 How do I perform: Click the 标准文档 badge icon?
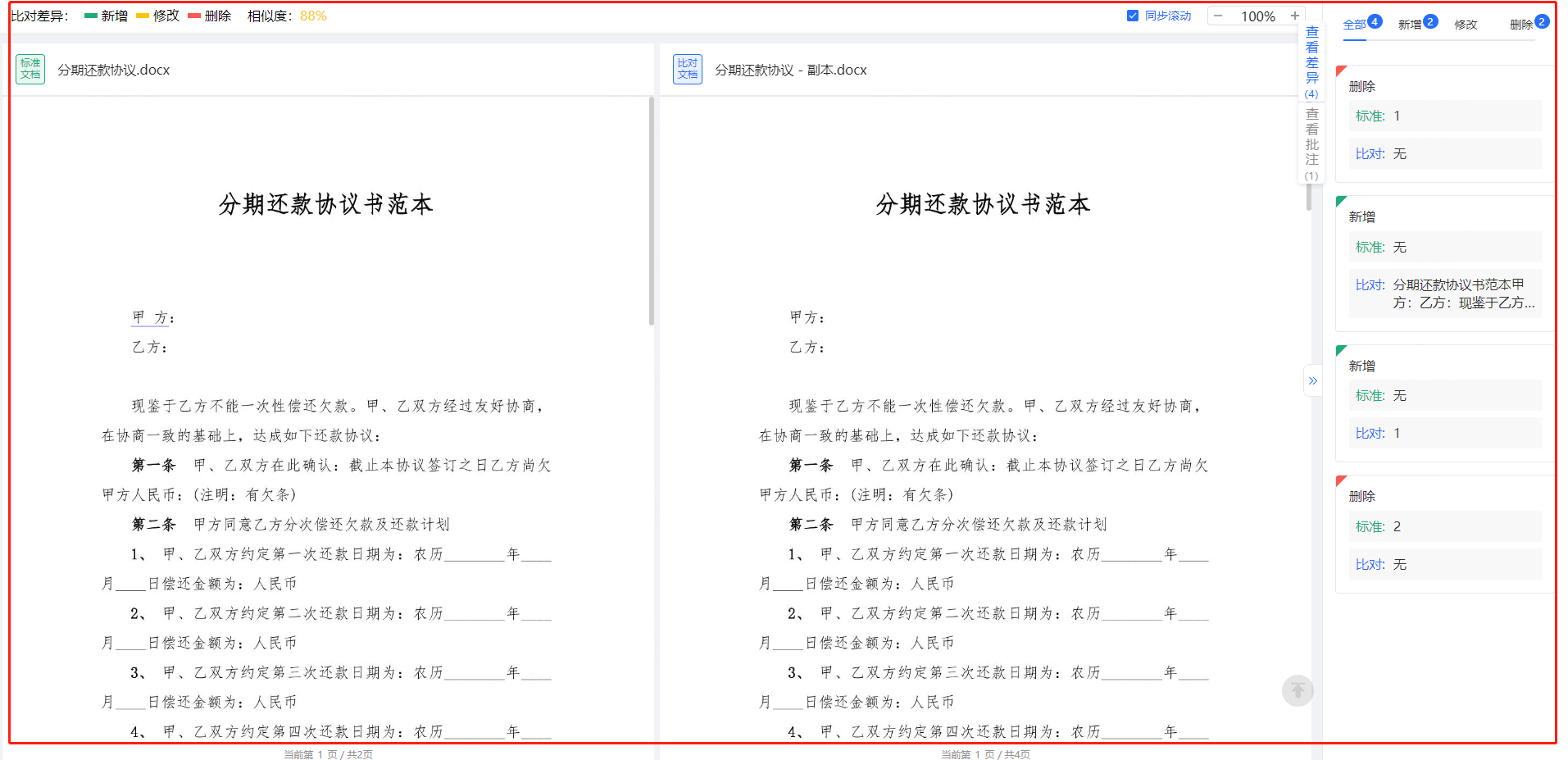[x=30, y=69]
